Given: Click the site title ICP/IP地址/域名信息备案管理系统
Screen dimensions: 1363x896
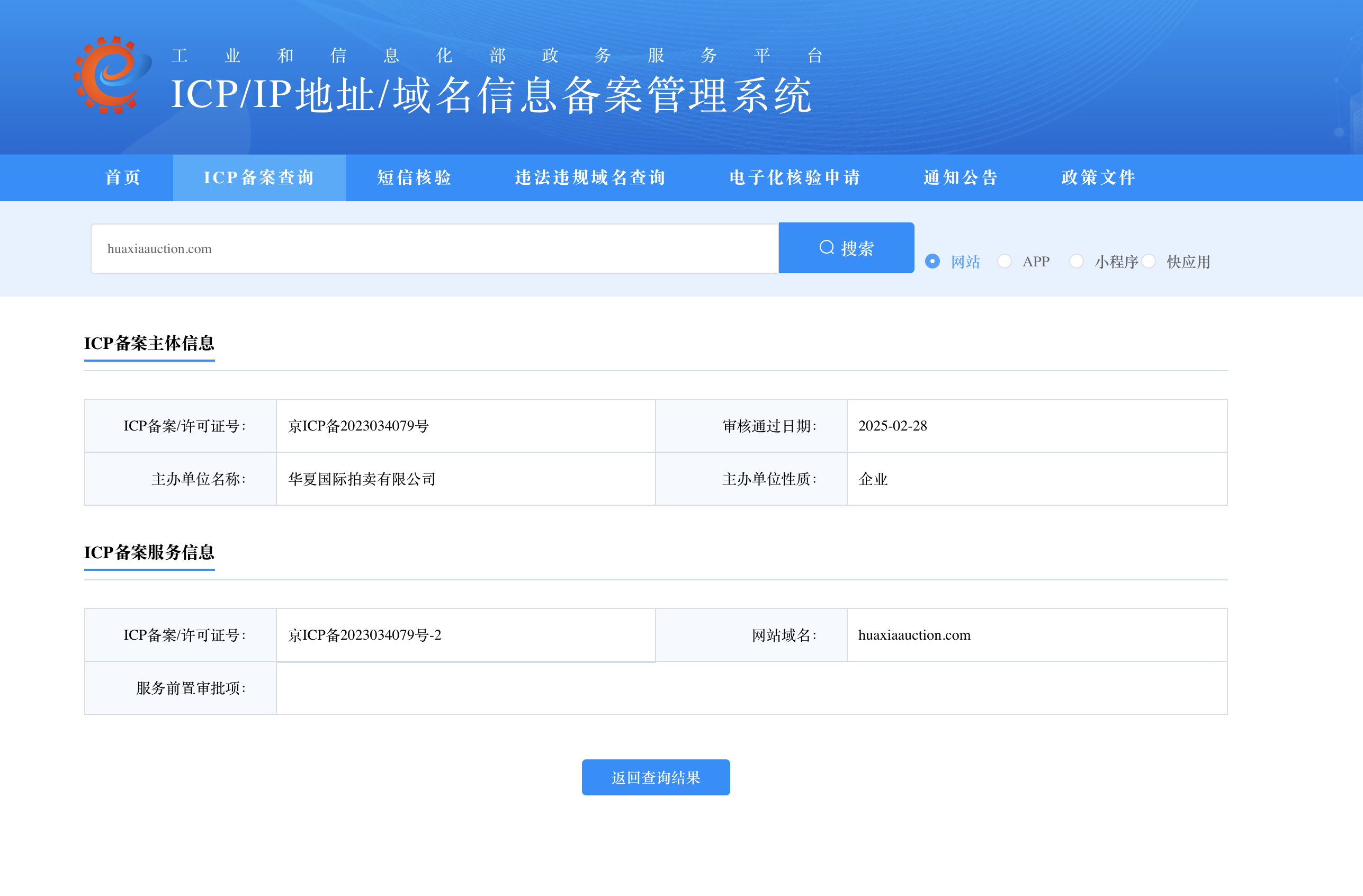Looking at the screenshot, I should (x=491, y=95).
